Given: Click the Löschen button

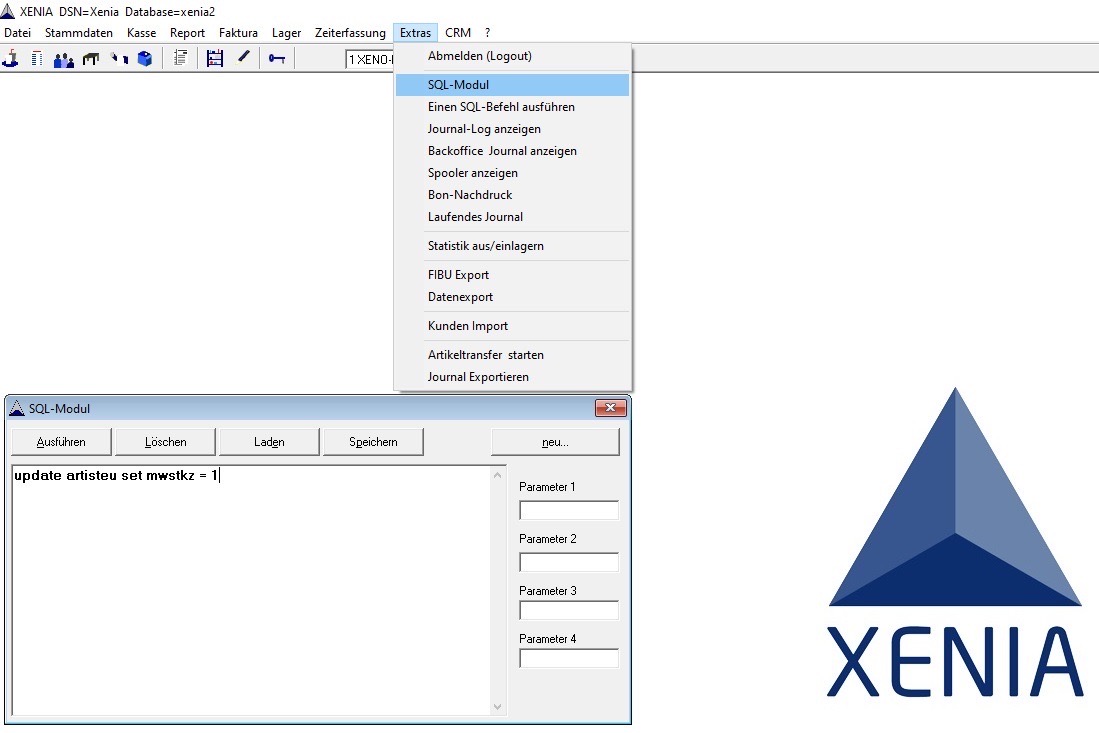Looking at the screenshot, I should [165, 442].
